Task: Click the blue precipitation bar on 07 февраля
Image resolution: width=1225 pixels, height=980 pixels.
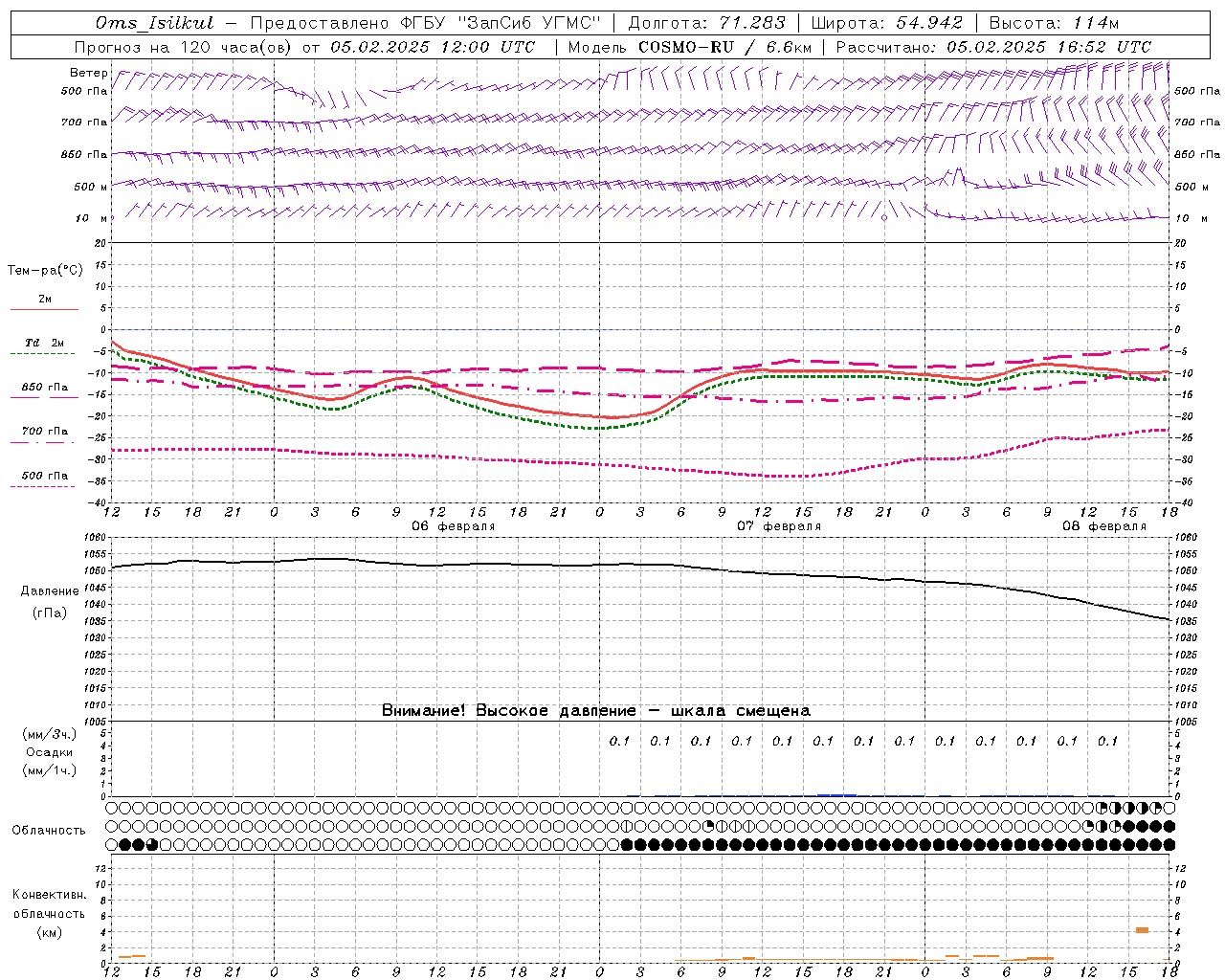Action: pos(836,794)
